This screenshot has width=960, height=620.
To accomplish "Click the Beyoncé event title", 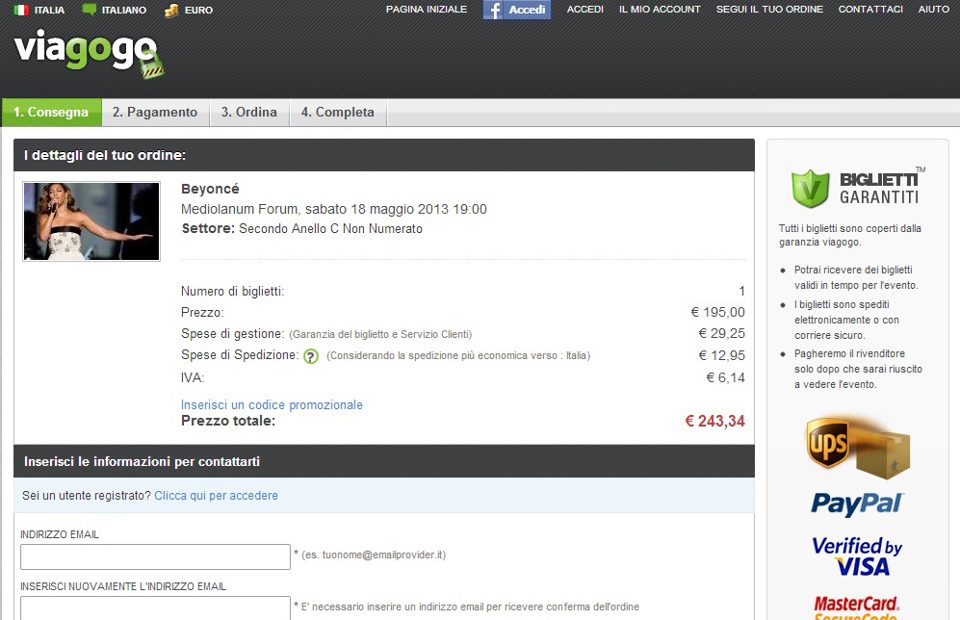I will tap(210, 189).
